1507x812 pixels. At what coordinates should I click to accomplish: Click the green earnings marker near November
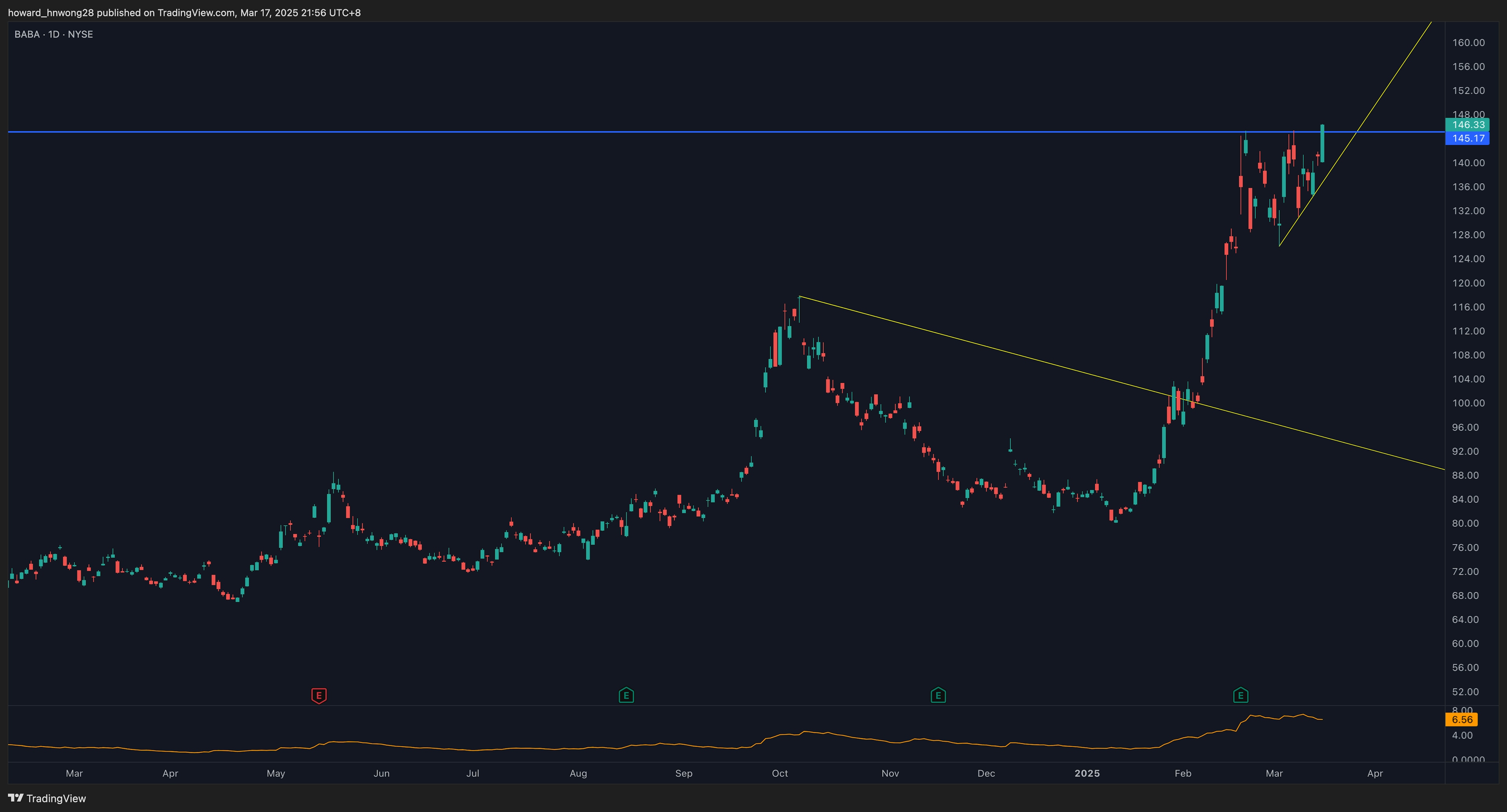tap(938, 695)
